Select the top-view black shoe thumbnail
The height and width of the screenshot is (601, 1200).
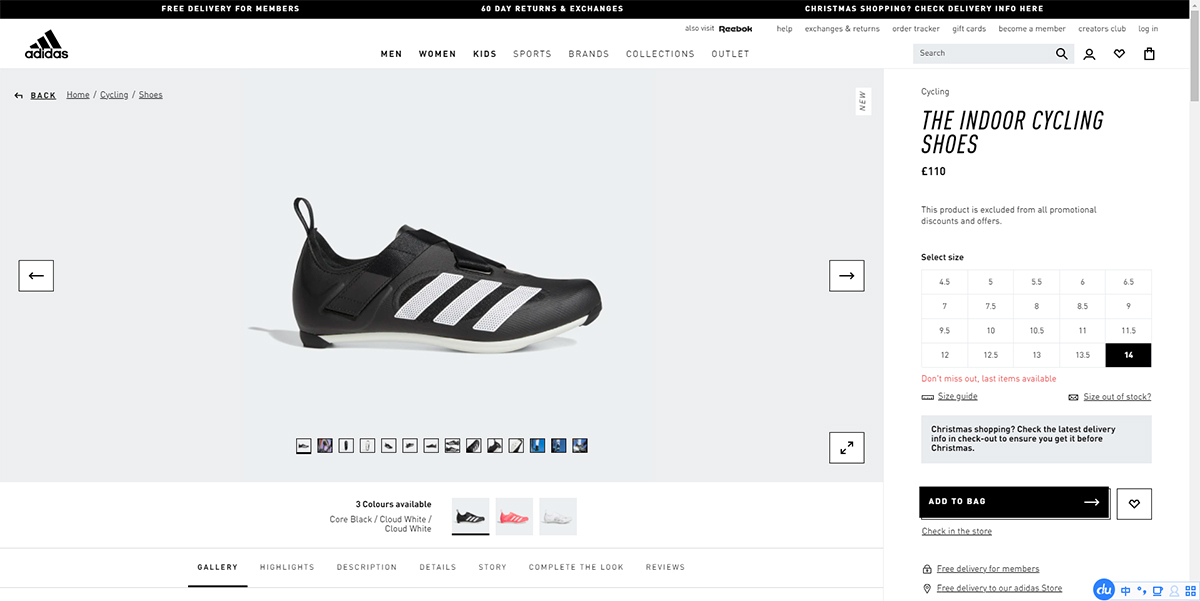pos(346,445)
